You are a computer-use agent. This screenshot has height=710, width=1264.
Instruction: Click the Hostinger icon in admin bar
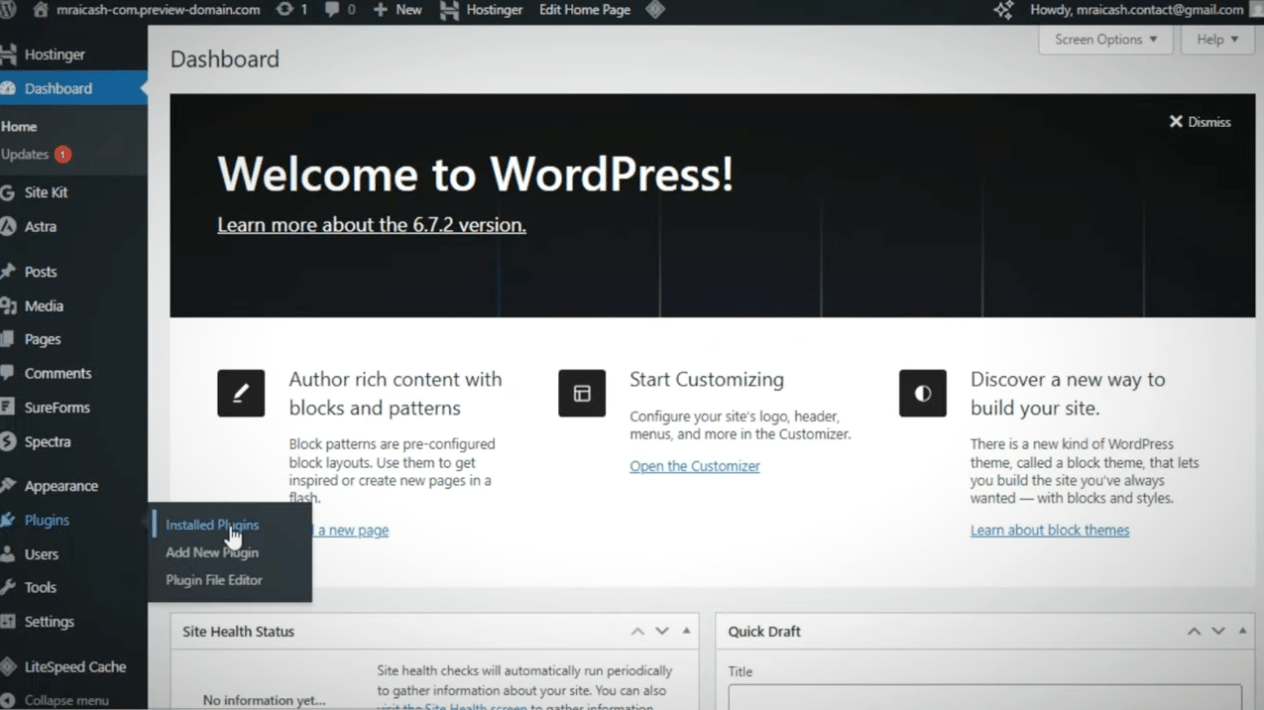pyautogui.click(x=449, y=10)
